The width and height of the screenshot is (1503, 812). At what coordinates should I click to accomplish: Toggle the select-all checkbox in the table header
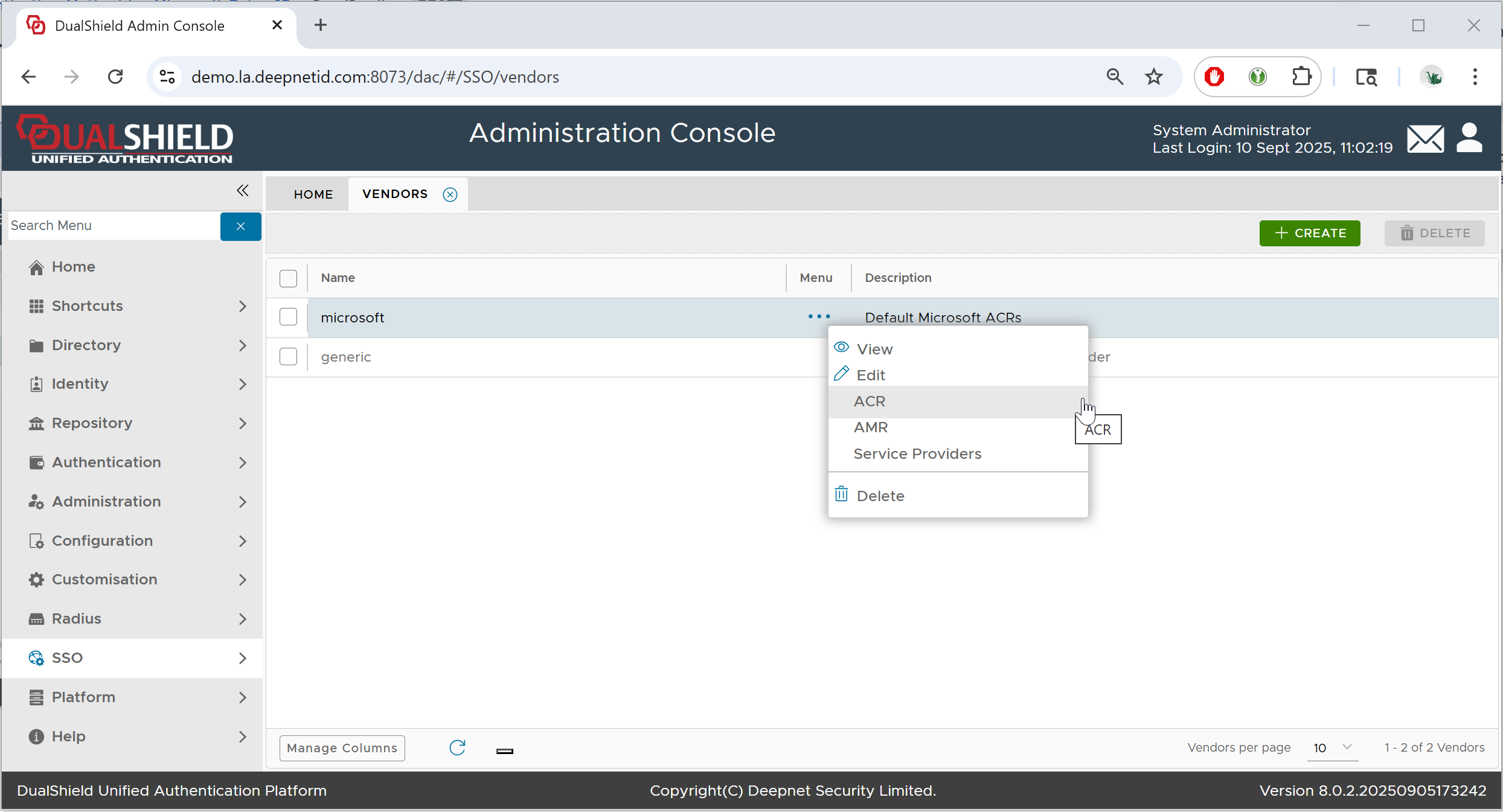click(x=288, y=278)
